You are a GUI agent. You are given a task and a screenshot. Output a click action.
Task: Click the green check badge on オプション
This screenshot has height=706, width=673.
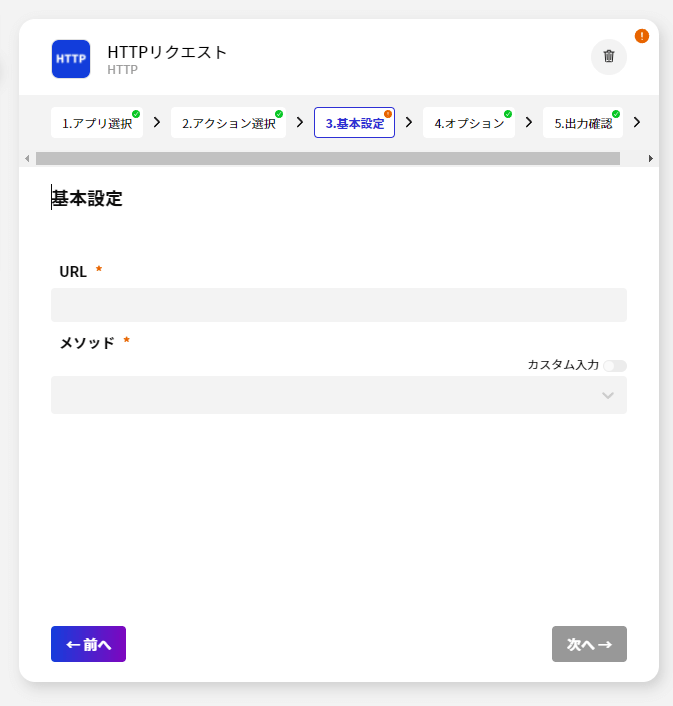[508, 114]
